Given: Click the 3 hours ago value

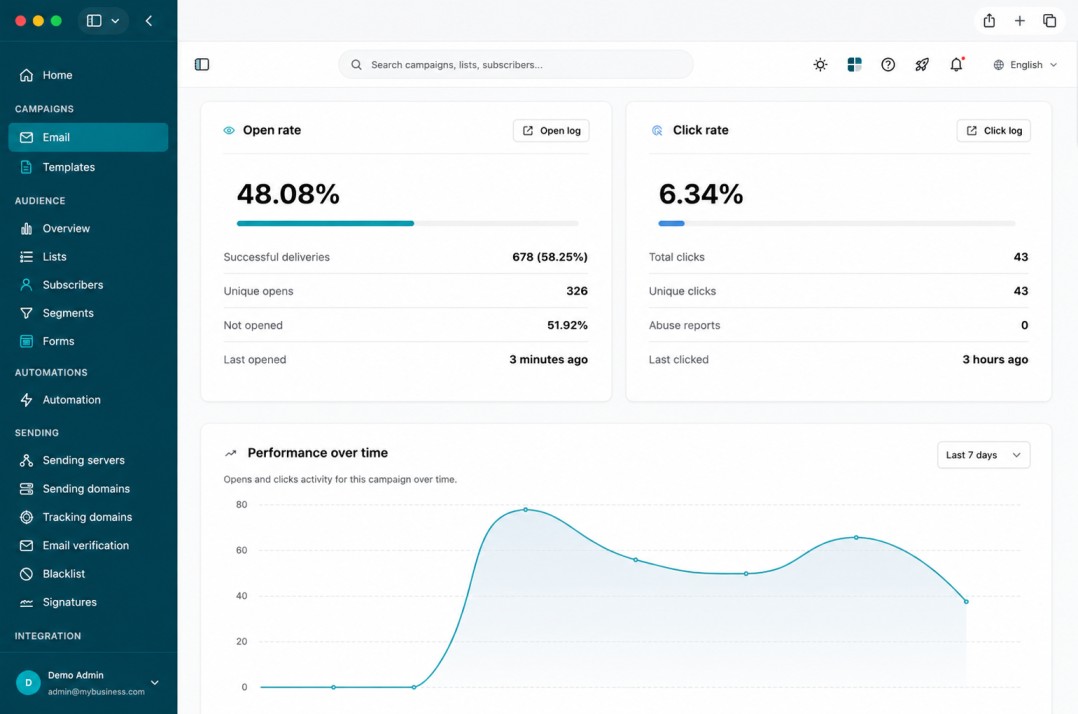Looking at the screenshot, I should point(995,359).
